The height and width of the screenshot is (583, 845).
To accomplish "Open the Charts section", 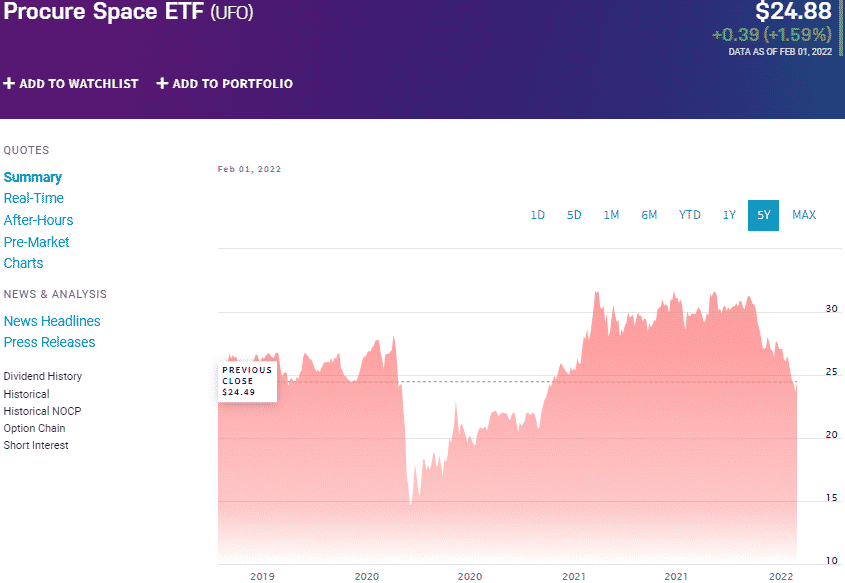I will coord(23,263).
